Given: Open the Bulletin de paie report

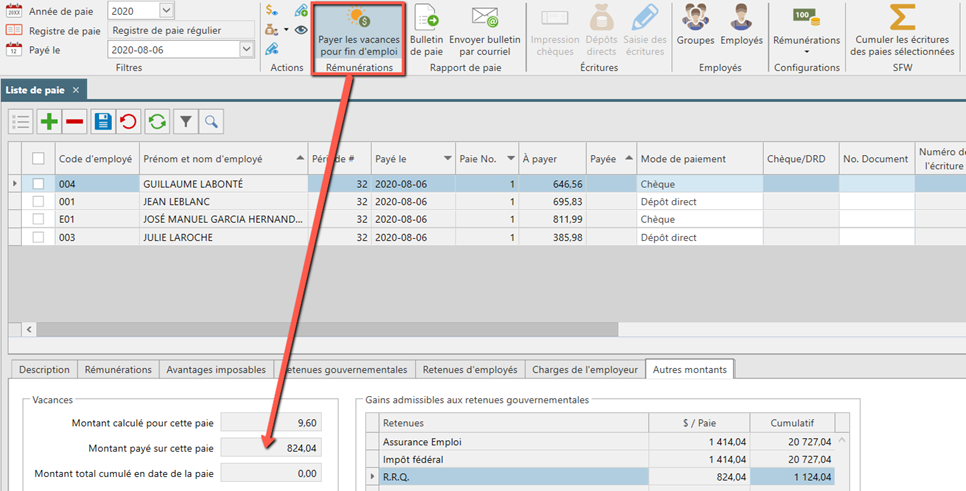Looking at the screenshot, I should pos(426,31).
